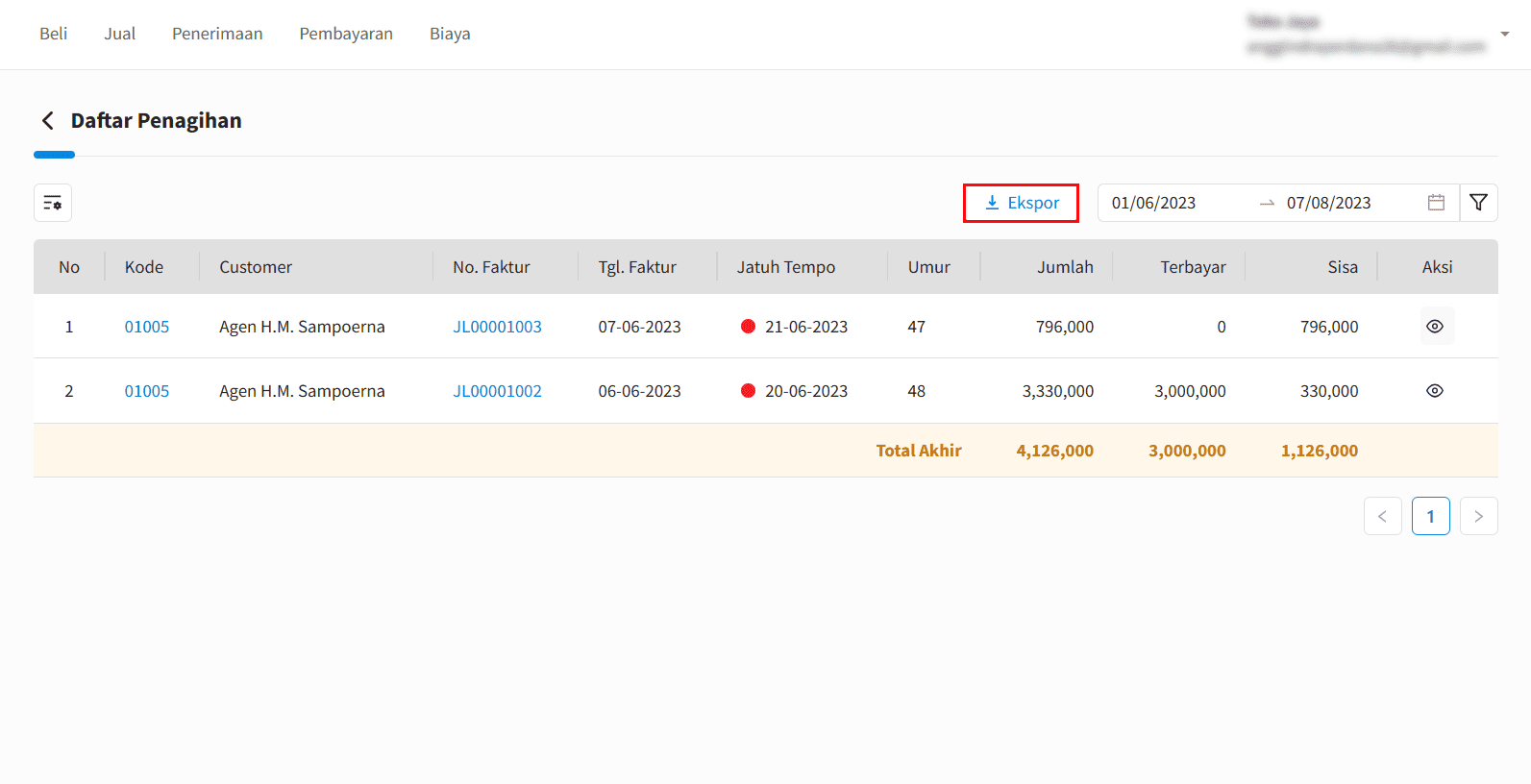
Task: Open the table column settings icon
Action: pos(53,203)
